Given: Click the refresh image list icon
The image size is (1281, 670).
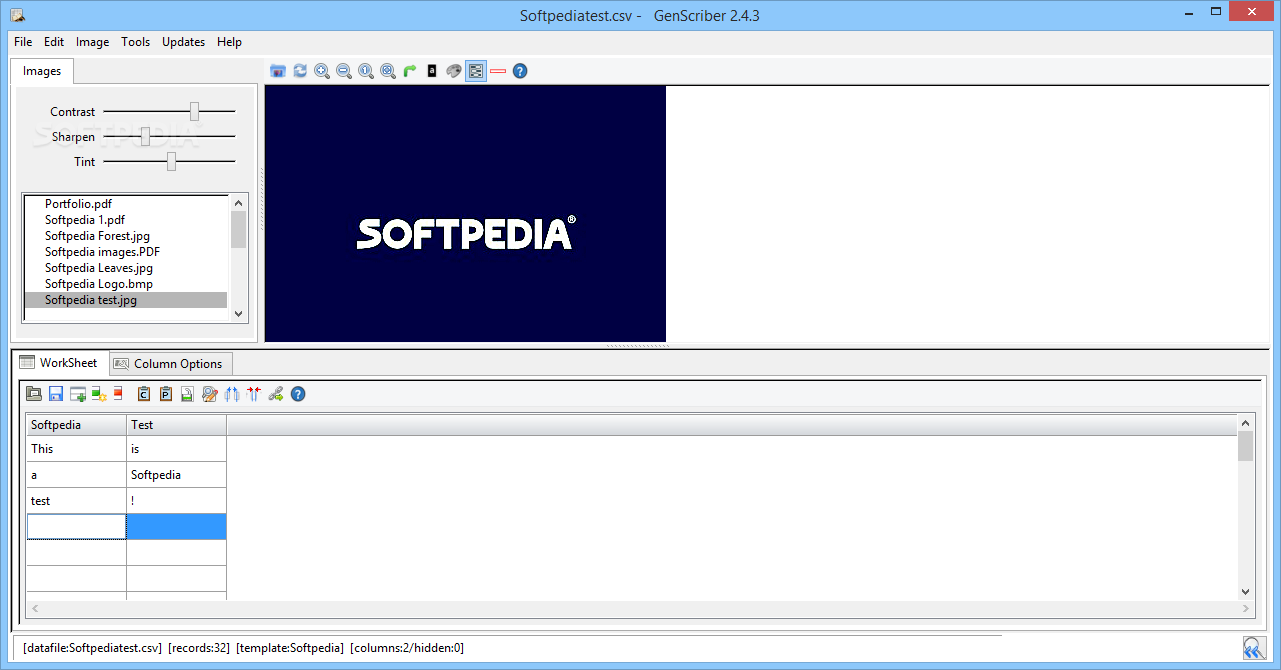Looking at the screenshot, I should pos(300,71).
